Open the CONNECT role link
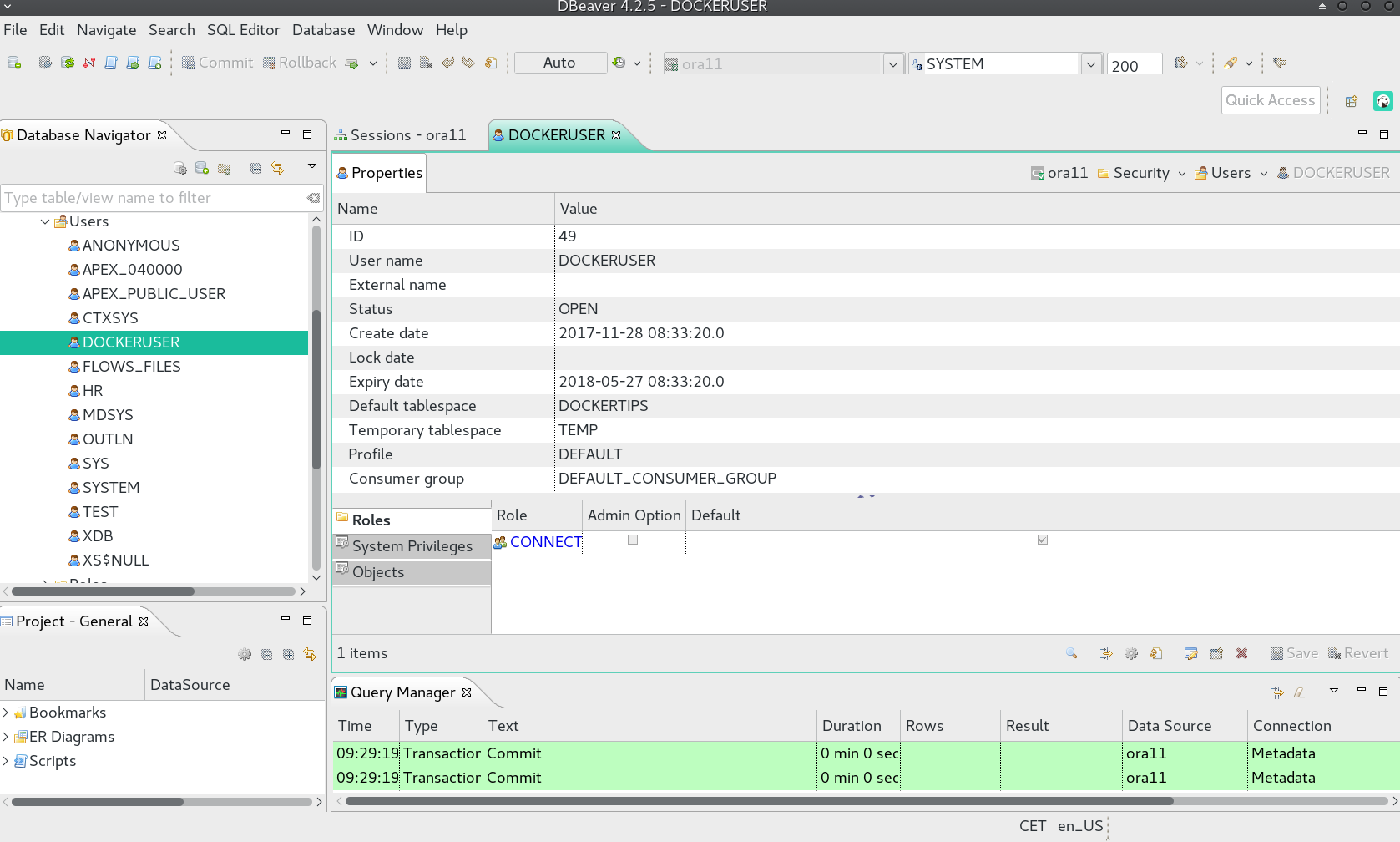 click(x=545, y=541)
